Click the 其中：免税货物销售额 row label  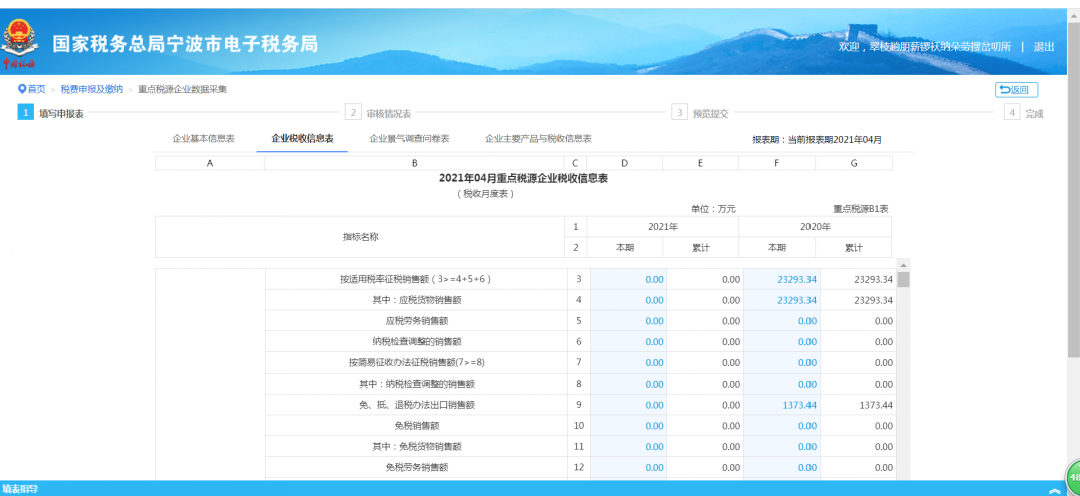[416, 446]
